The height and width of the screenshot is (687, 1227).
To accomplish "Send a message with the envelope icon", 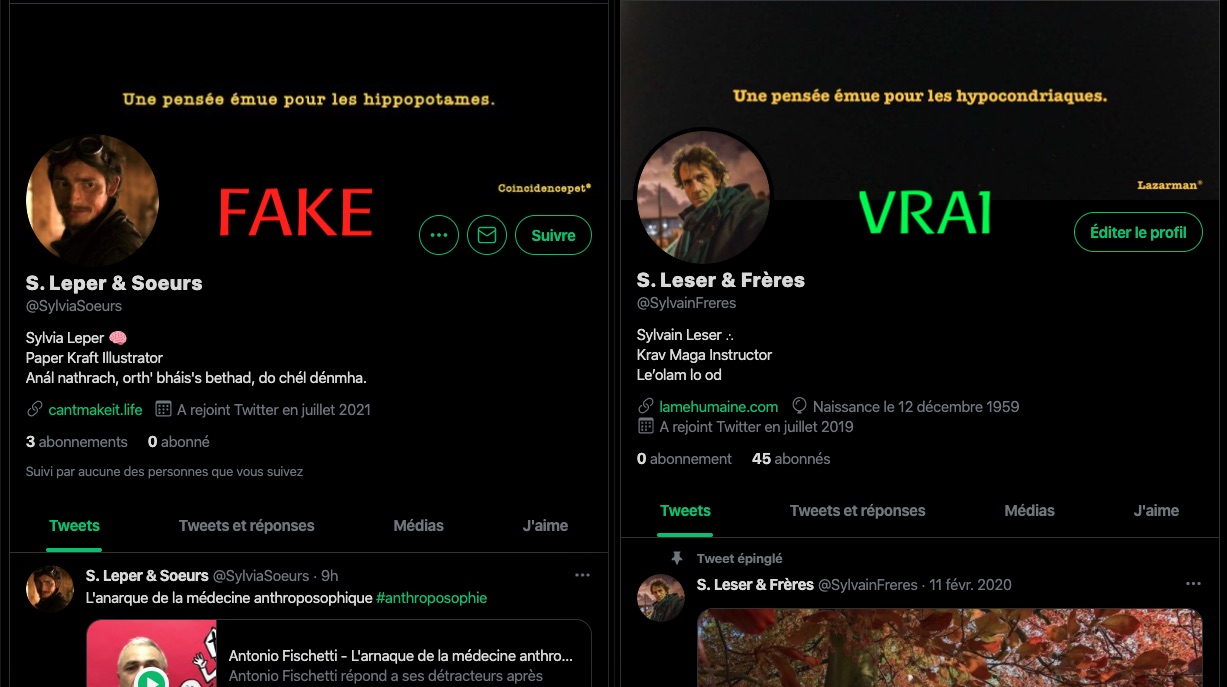I will (x=487, y=236).
